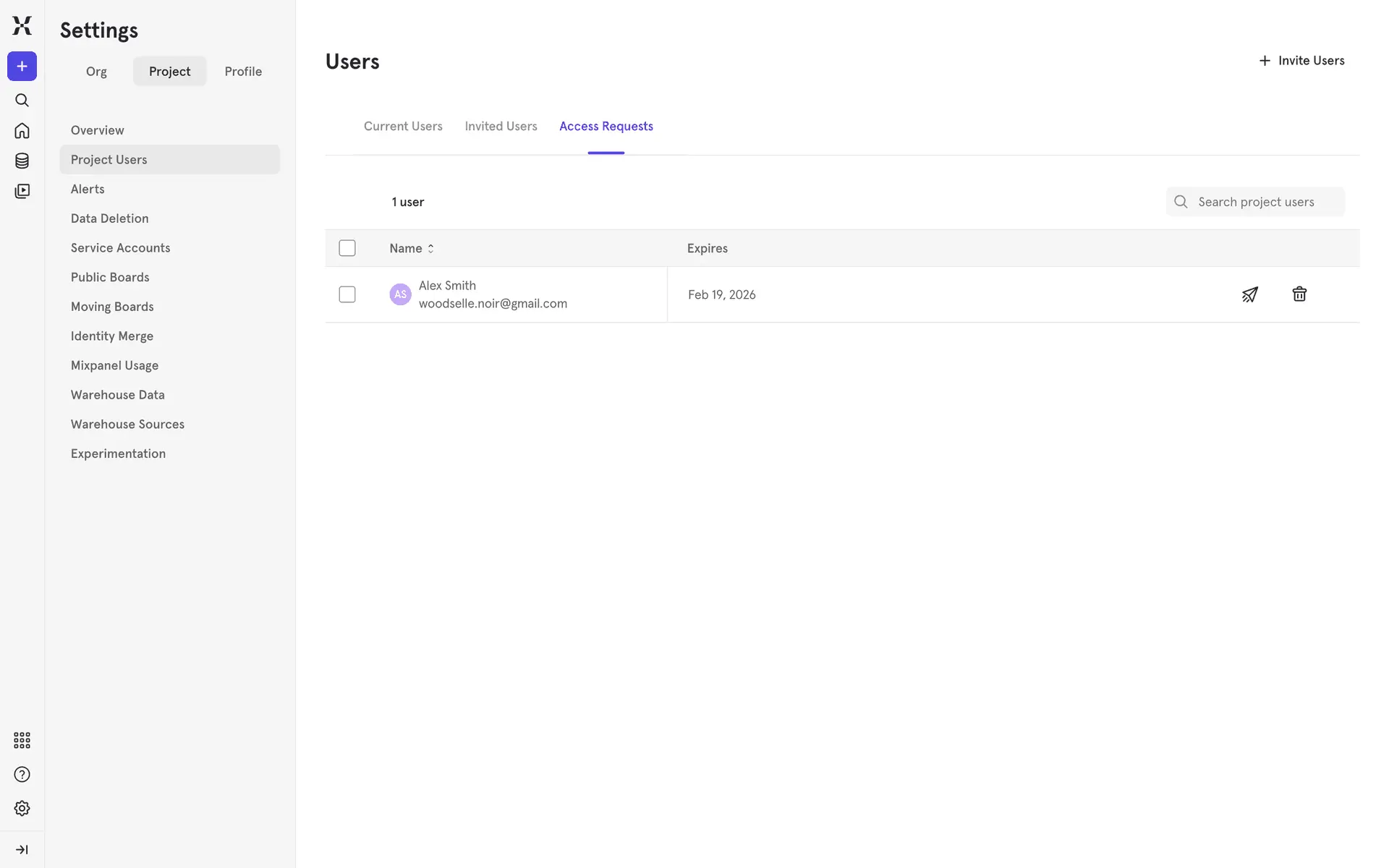Delete Alex Smith's request with trash icon
This screenshot has width=1389, height=868.
pyautogui.click(x=1299, y=294)
